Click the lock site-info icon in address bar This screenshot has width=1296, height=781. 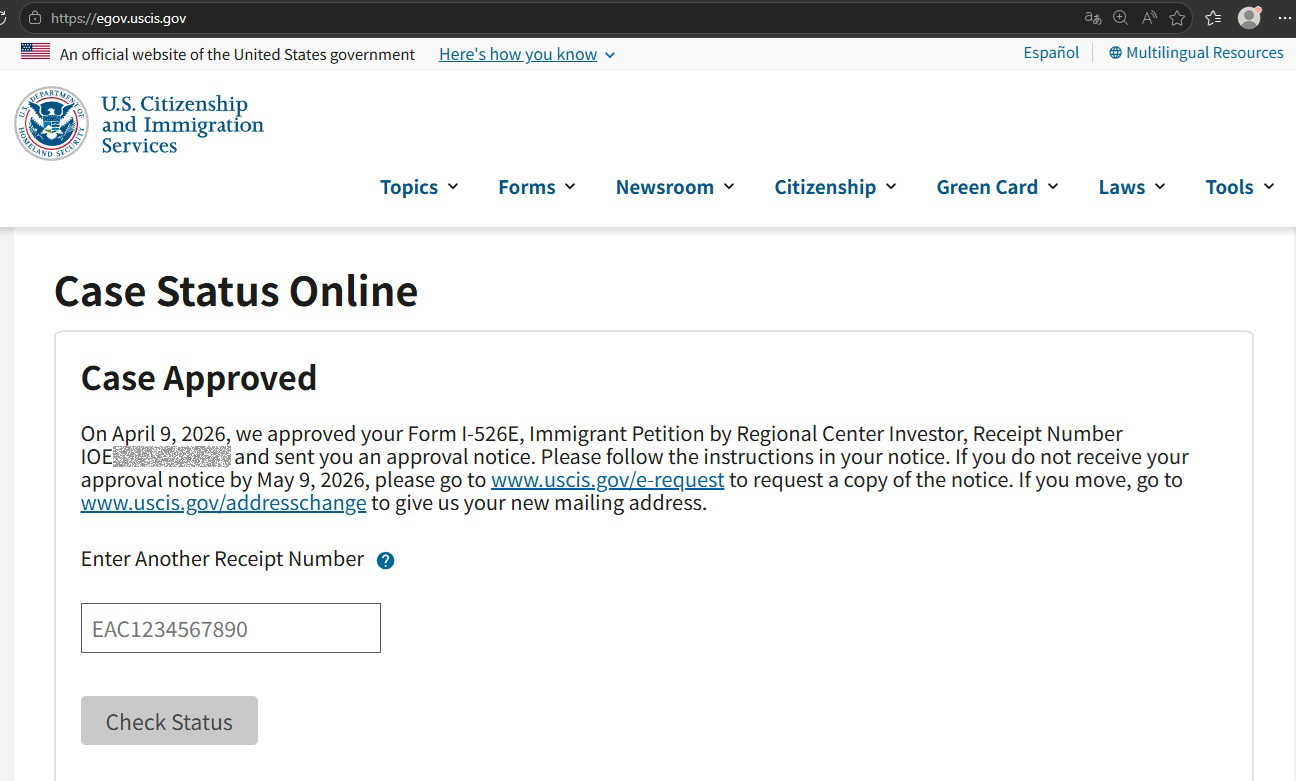(35, 18)
